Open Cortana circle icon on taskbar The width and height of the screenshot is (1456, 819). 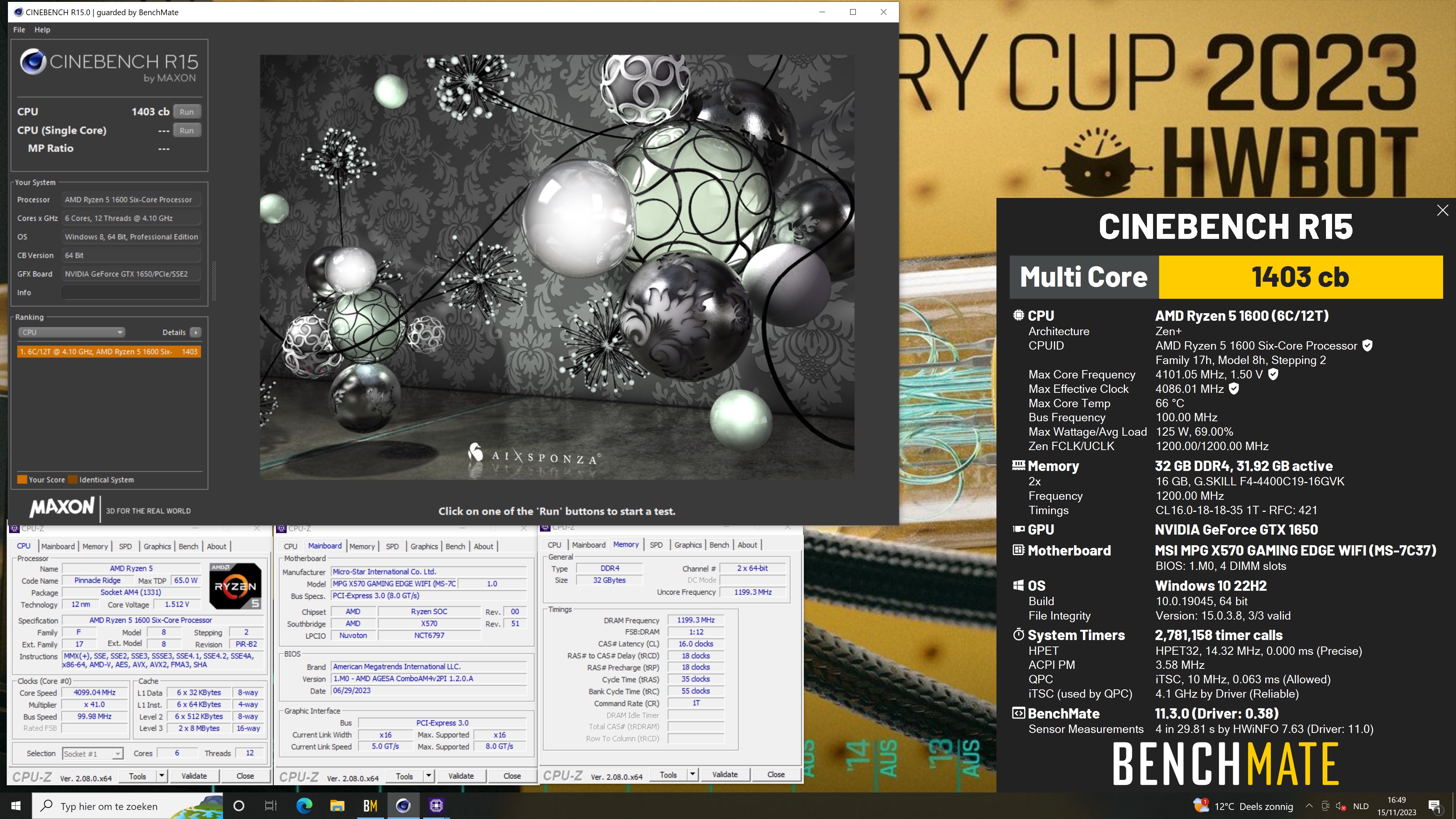238,805
